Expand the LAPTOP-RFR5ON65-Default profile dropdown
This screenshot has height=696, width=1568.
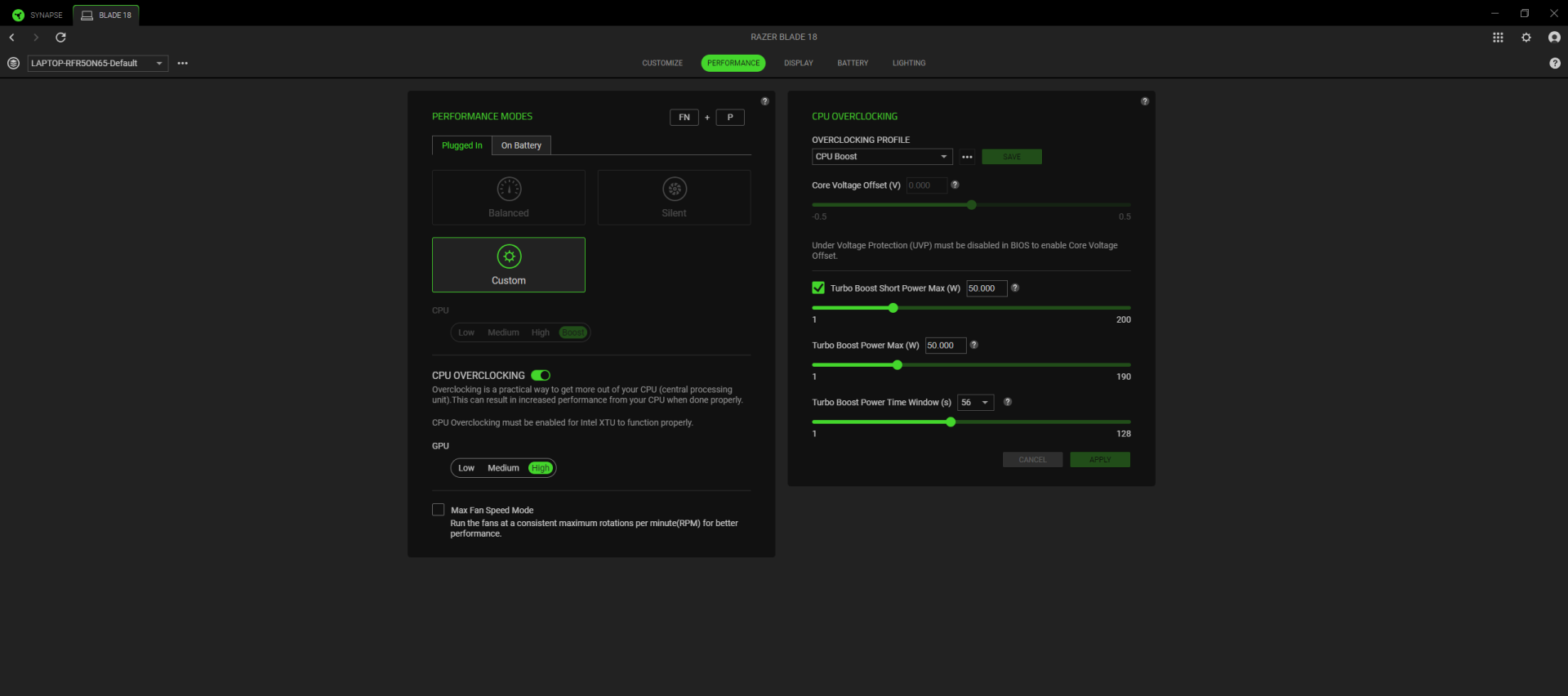coord(98,63)
